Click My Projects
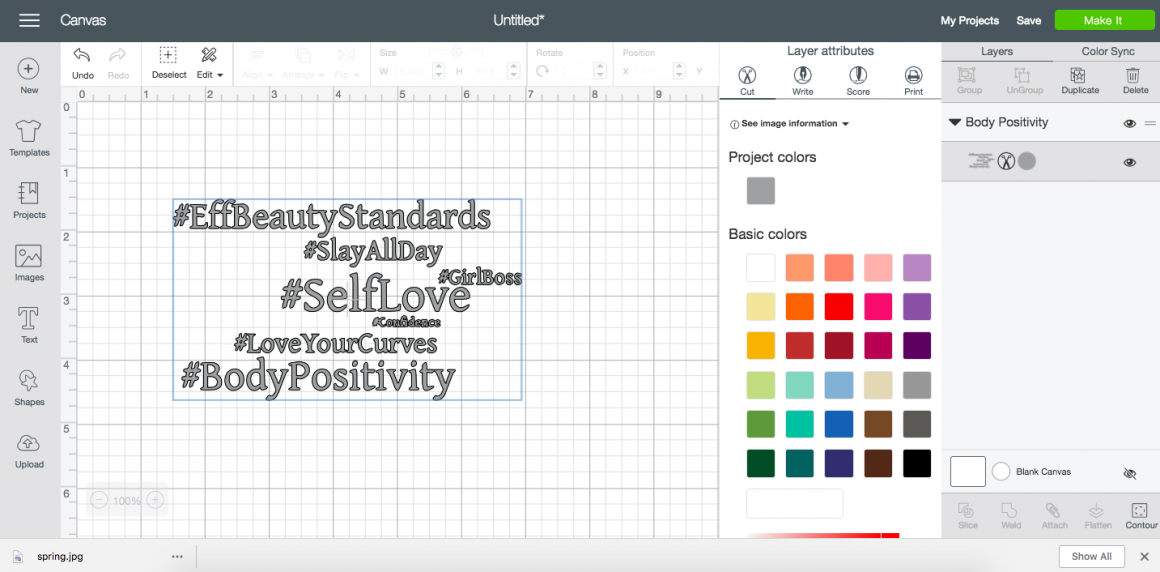1160x572 pixels. point(969,21)
